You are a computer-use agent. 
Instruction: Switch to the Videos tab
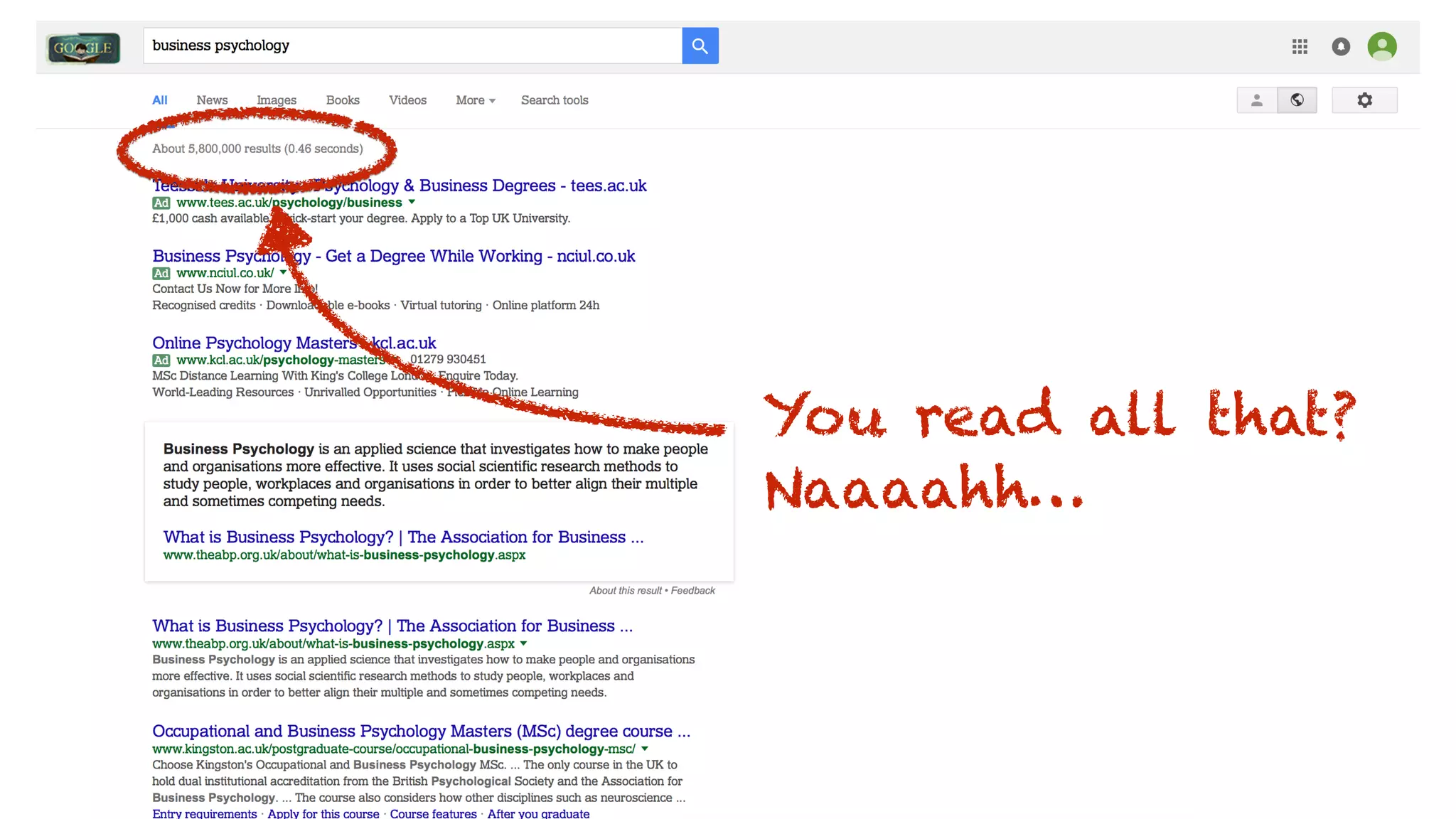tap(407, 100)
